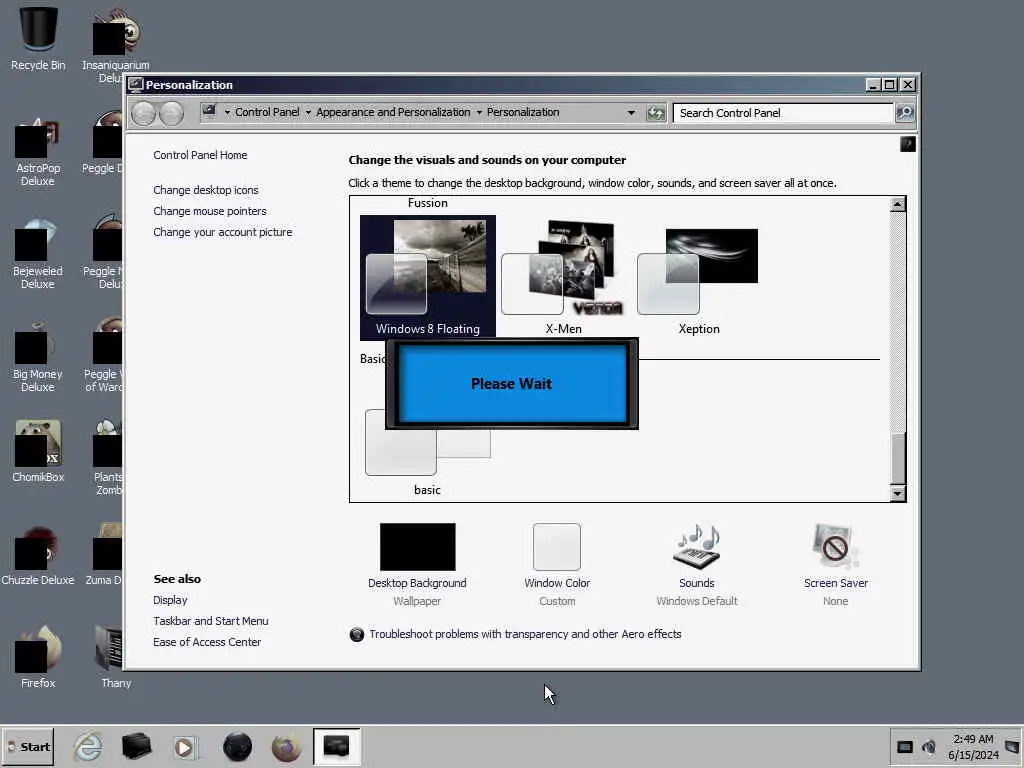
Task: Open the address bar history dropdown
Action: (x=631, y=112)
